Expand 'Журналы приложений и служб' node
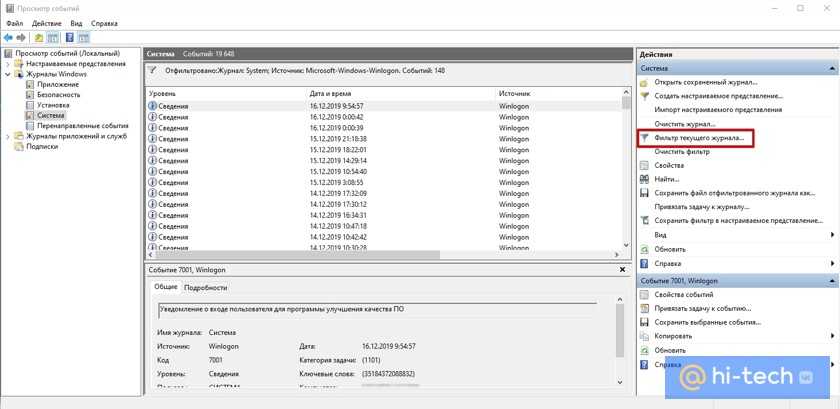This screenshot has height=409, width=840. [7, 136]
